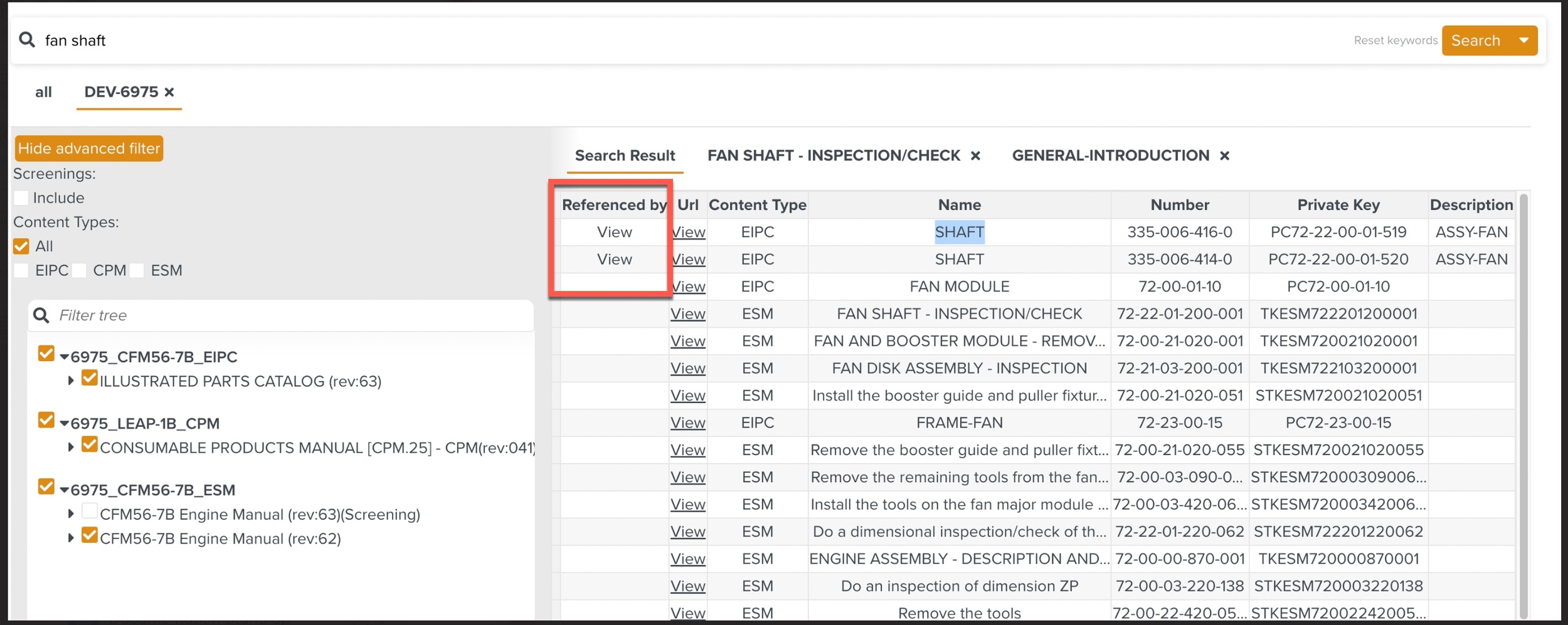Viewport: 1568px width, 625px height.
Task: Select number cell 72-00-21-020-055
Action: (x=1179, y=449)
